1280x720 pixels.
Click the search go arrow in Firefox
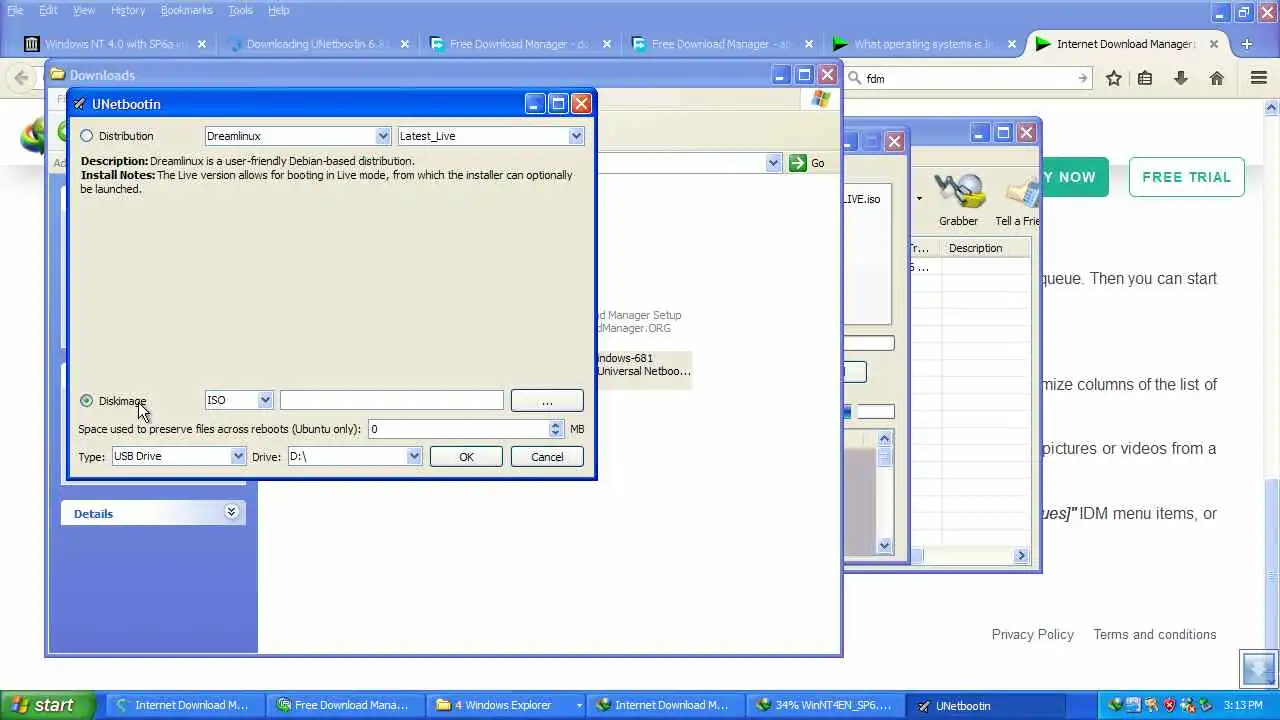pos(1082,78)
